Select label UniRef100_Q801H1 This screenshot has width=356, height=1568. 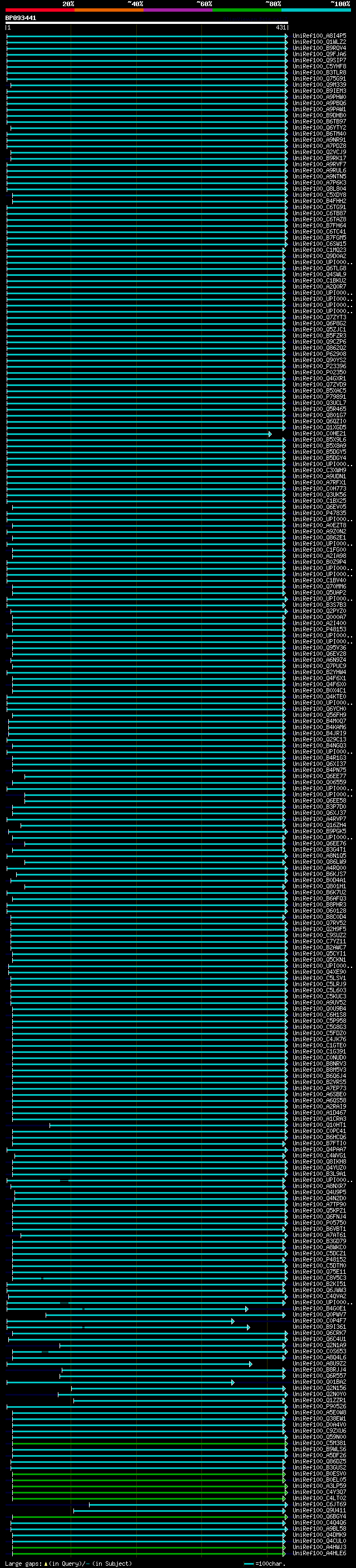point(319,887)
